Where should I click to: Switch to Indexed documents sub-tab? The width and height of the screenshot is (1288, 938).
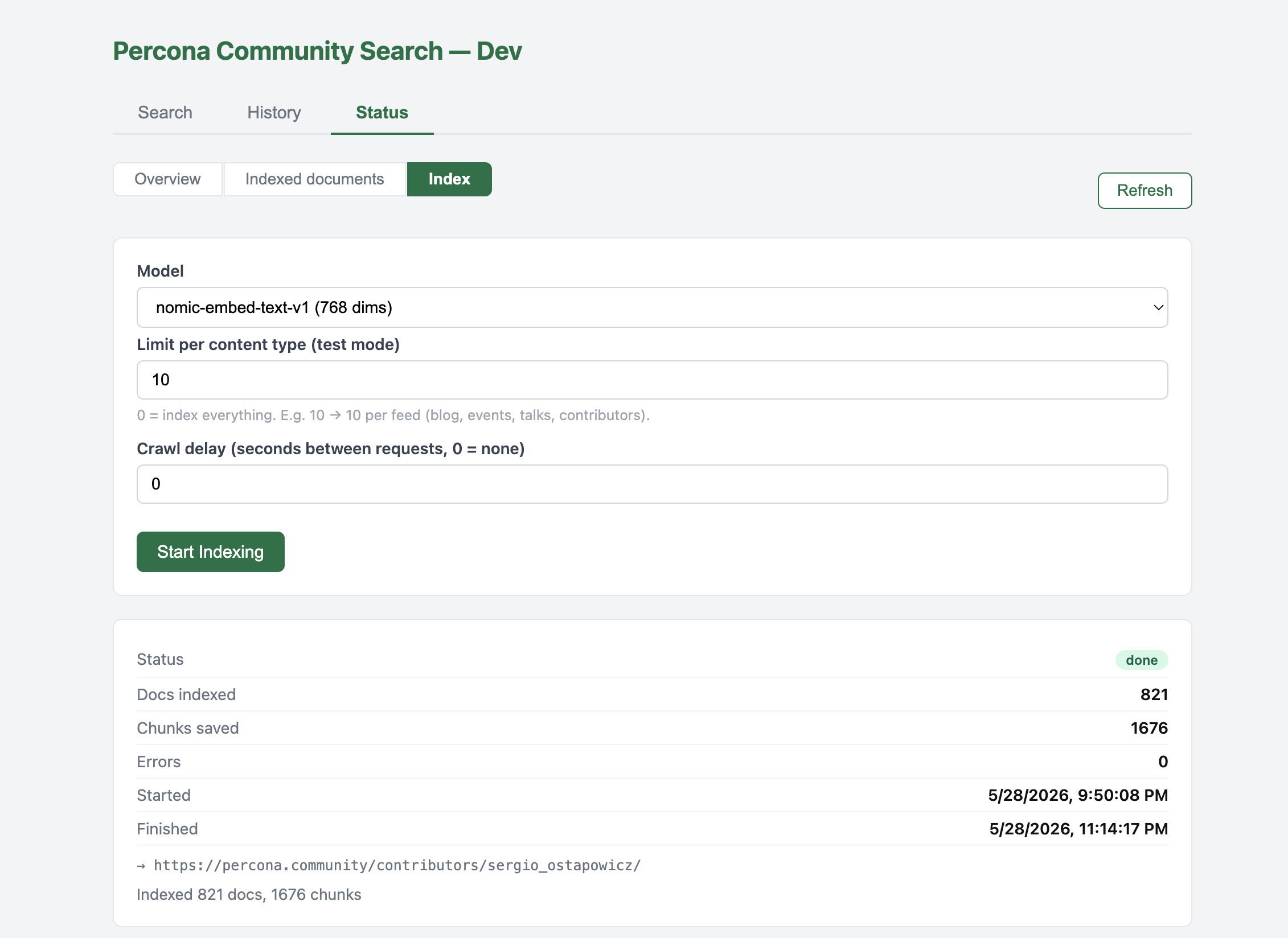point(314,179)
